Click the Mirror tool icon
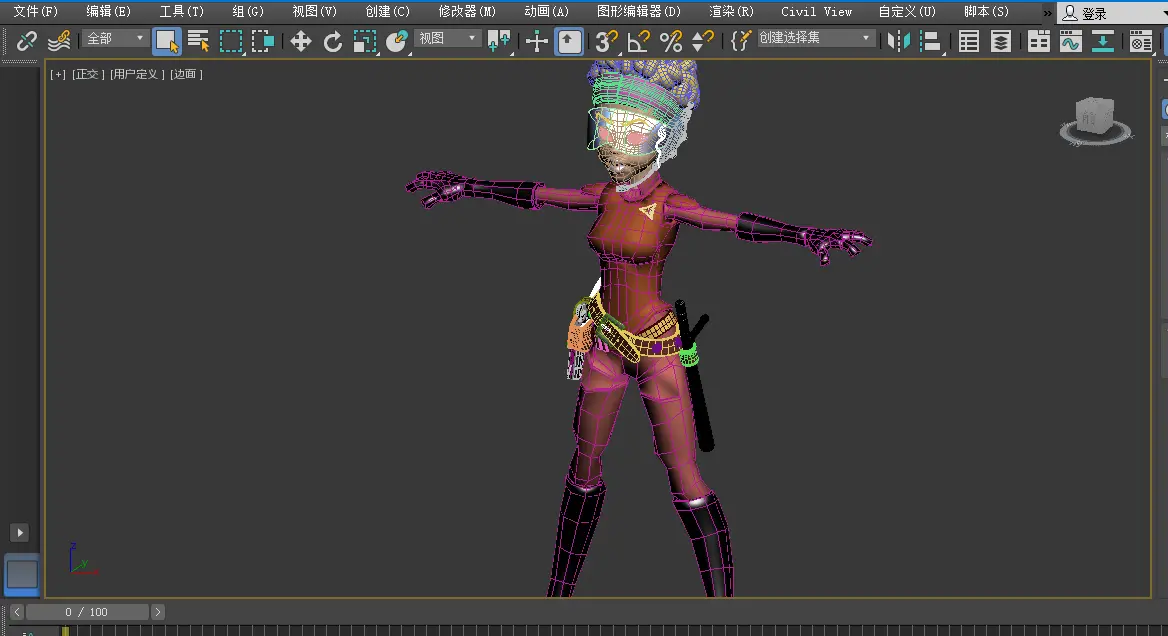The image size is (1168, 636). pyautogui.click(x=899, y=41)
